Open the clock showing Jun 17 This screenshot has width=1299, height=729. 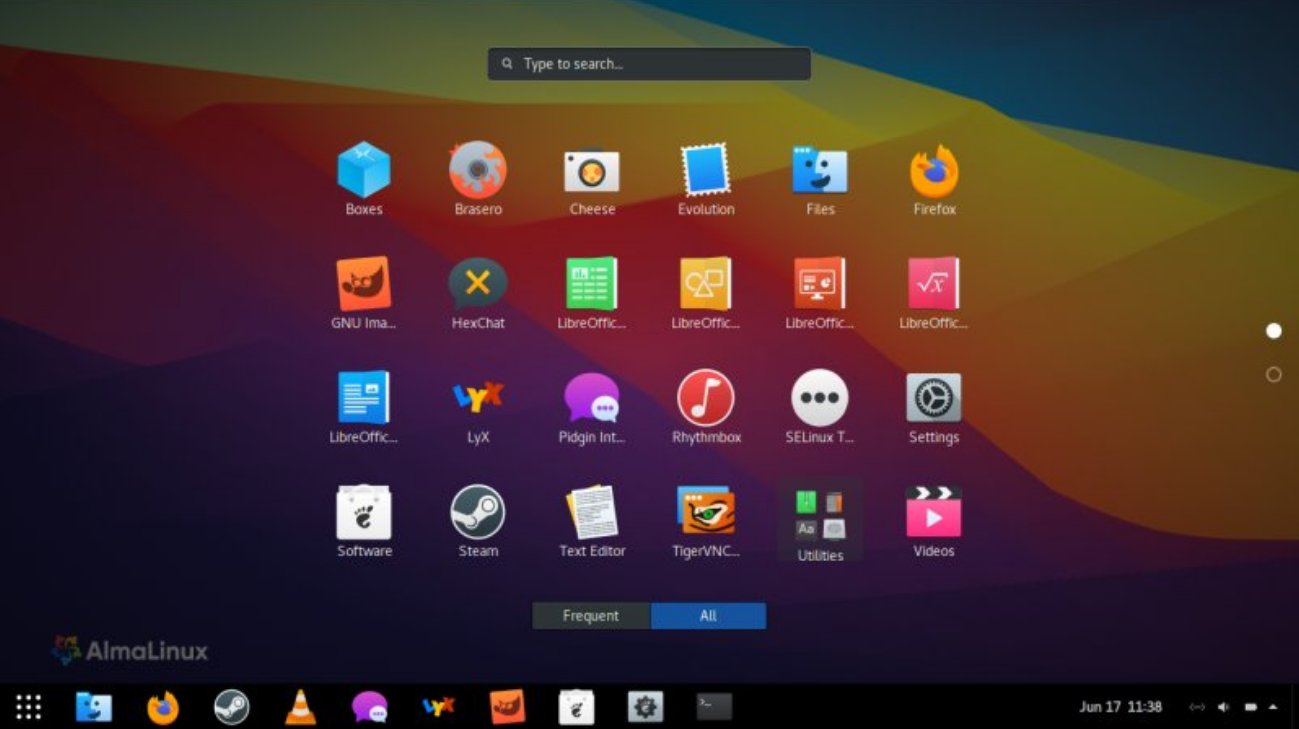coord(1123,706)
